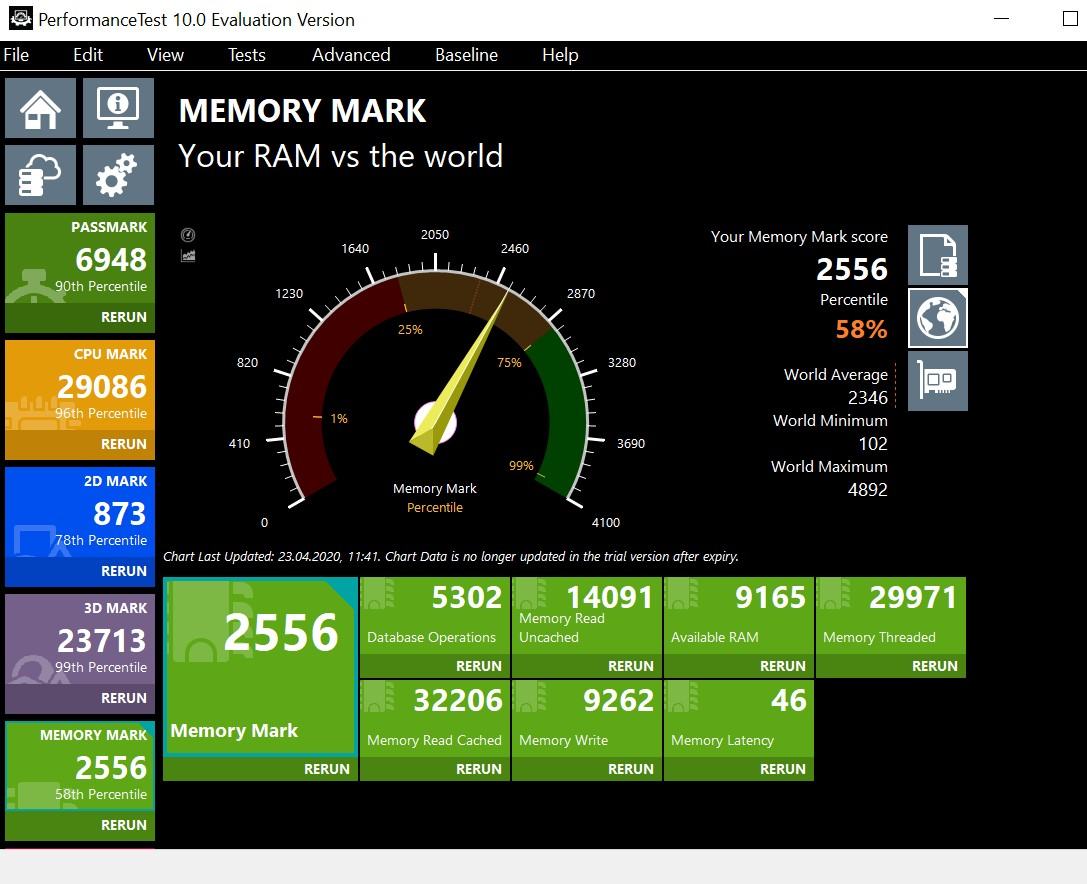The height and width of the screenshot is (884, 1087).
Task: Rerun the Database Operations test
Action: tap(478, 666)
